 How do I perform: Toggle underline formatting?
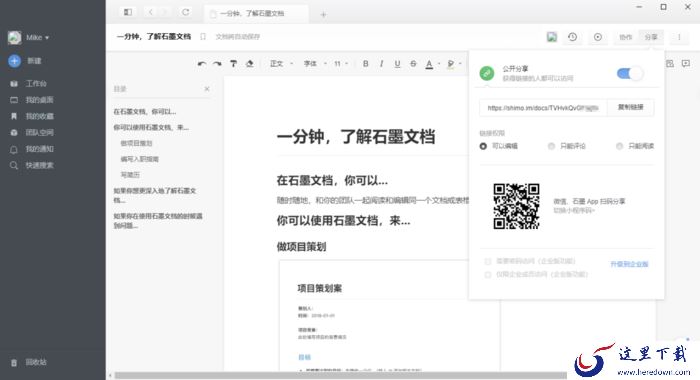397,64
